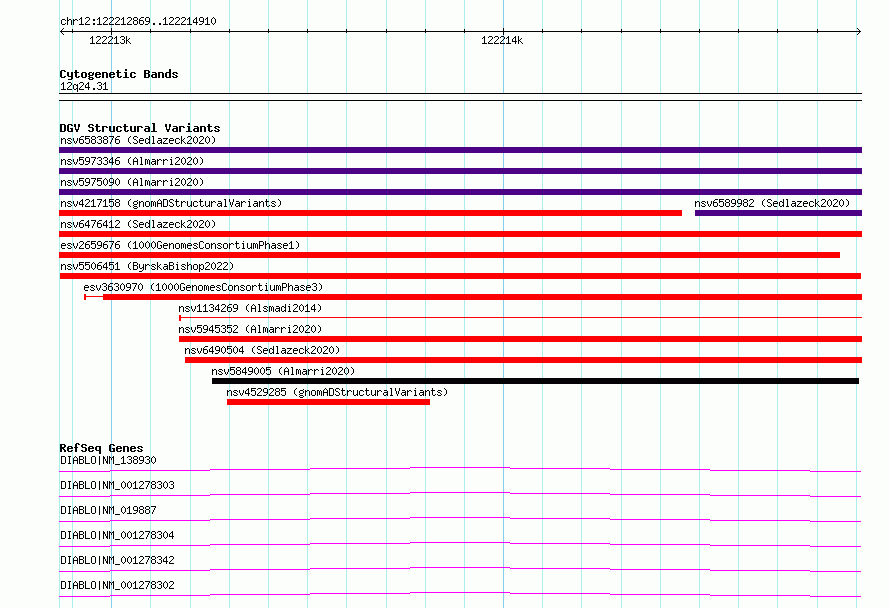Open the DIABLO|NM_001278303 transcript label
This screenshot has width=890, height=608.
pyautogui.click(x=117, y=485)
